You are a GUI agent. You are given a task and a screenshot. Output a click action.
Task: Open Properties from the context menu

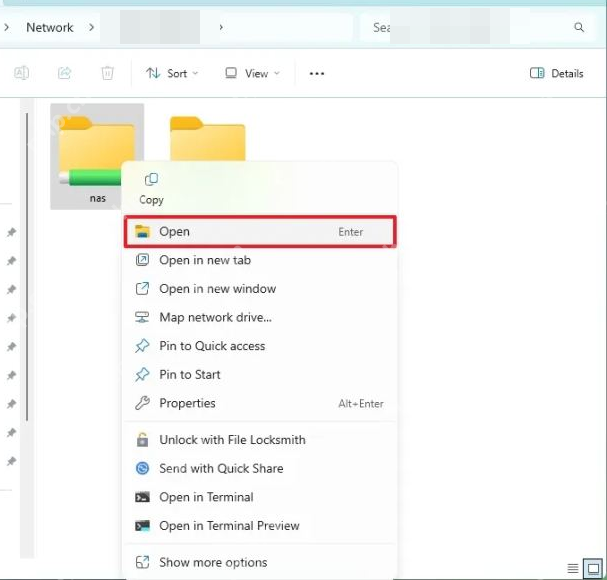260,403
